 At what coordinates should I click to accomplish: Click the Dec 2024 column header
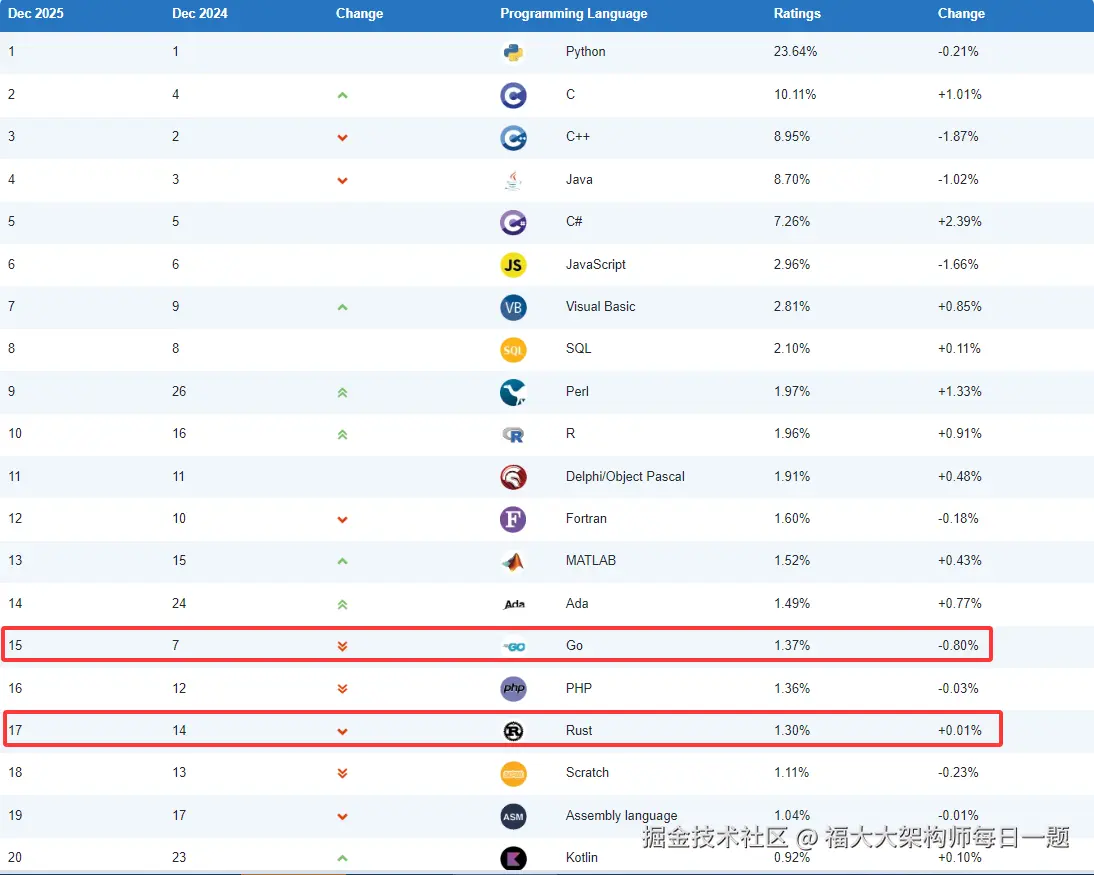pyautogui.click(x=200, y=13)
